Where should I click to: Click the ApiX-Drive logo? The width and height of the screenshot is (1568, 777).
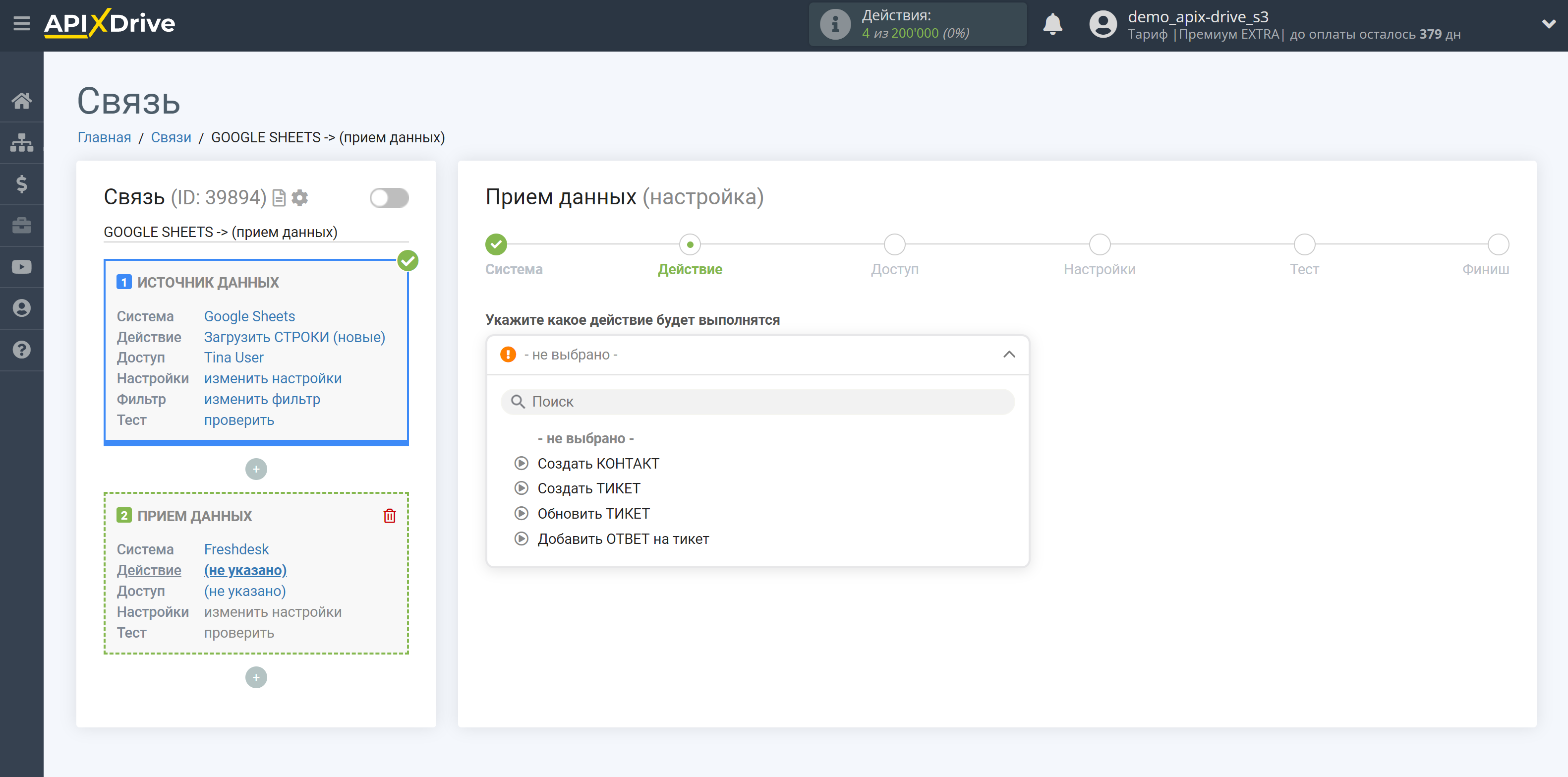click(x=110, y=24)
